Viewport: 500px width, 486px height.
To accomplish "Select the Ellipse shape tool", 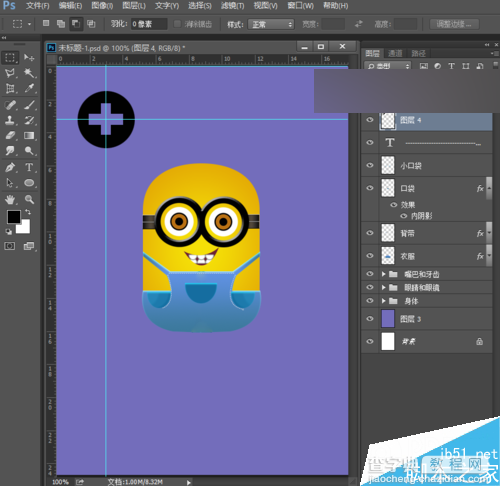I will 29,183.
